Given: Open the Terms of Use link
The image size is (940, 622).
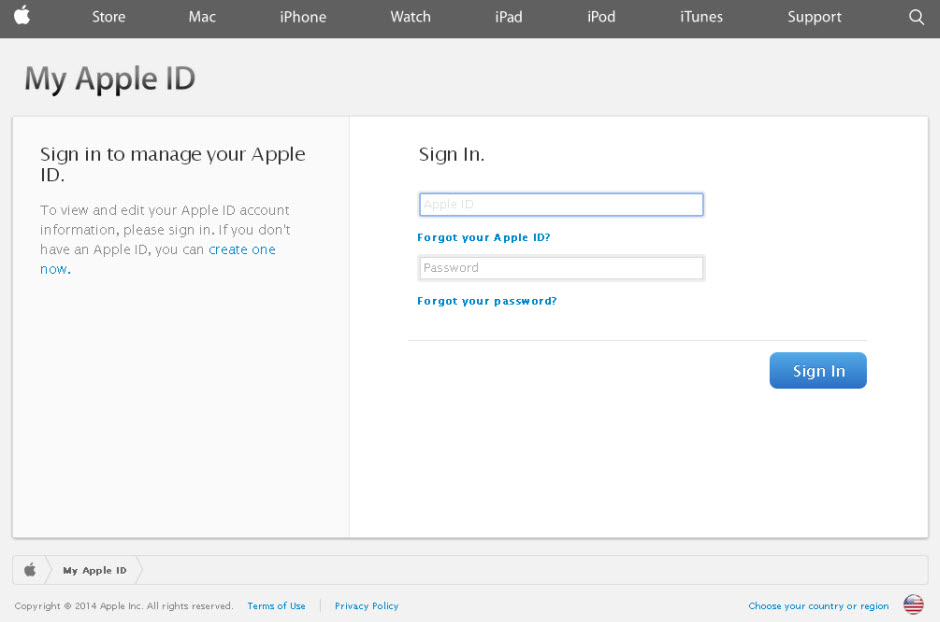Looking at the screenshot, I should pyautogui.click(x=276, y=606).
